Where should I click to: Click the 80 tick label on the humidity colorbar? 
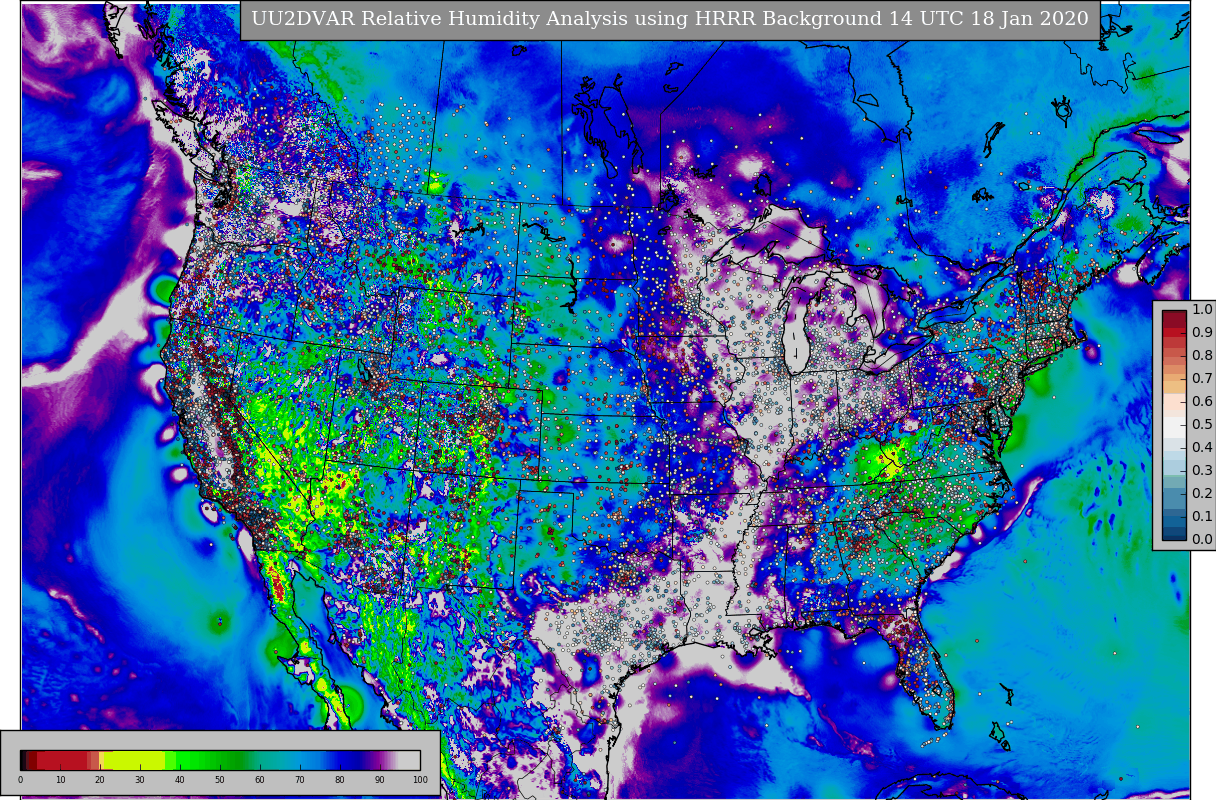point(340,780)
